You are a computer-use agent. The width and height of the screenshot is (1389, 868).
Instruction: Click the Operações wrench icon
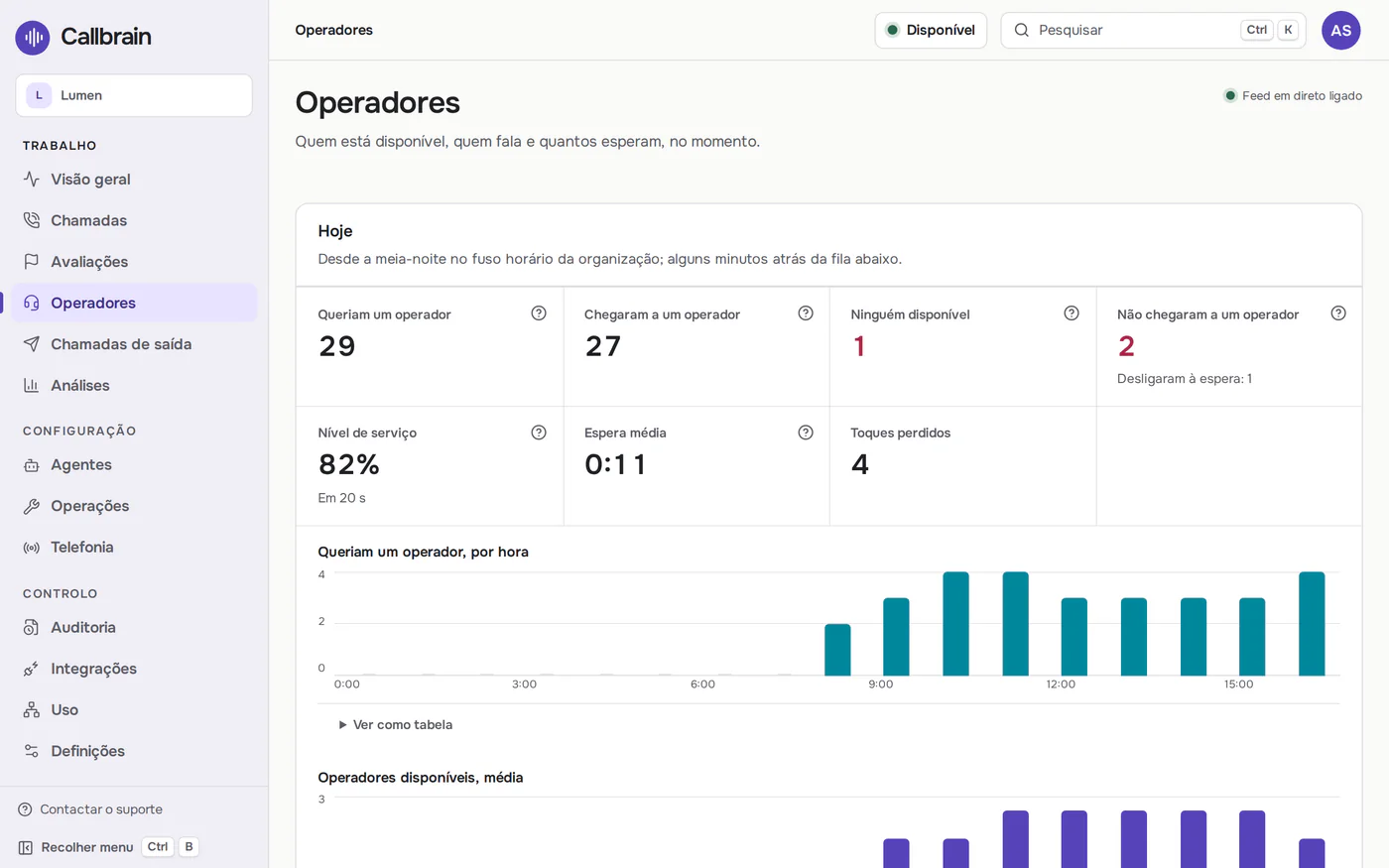(x=32, y=506)
